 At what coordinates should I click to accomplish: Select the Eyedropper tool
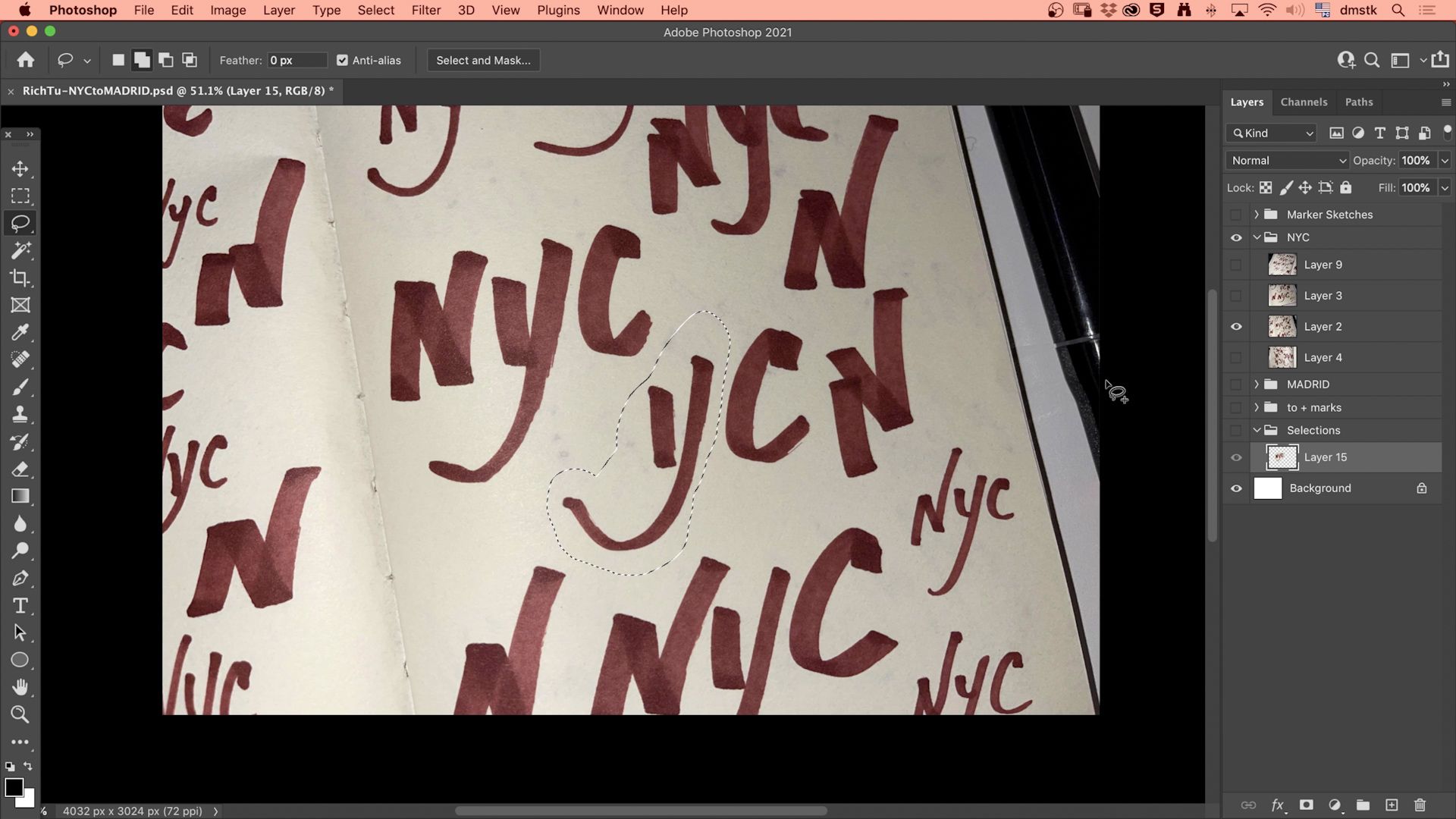(x=20, y=332)
